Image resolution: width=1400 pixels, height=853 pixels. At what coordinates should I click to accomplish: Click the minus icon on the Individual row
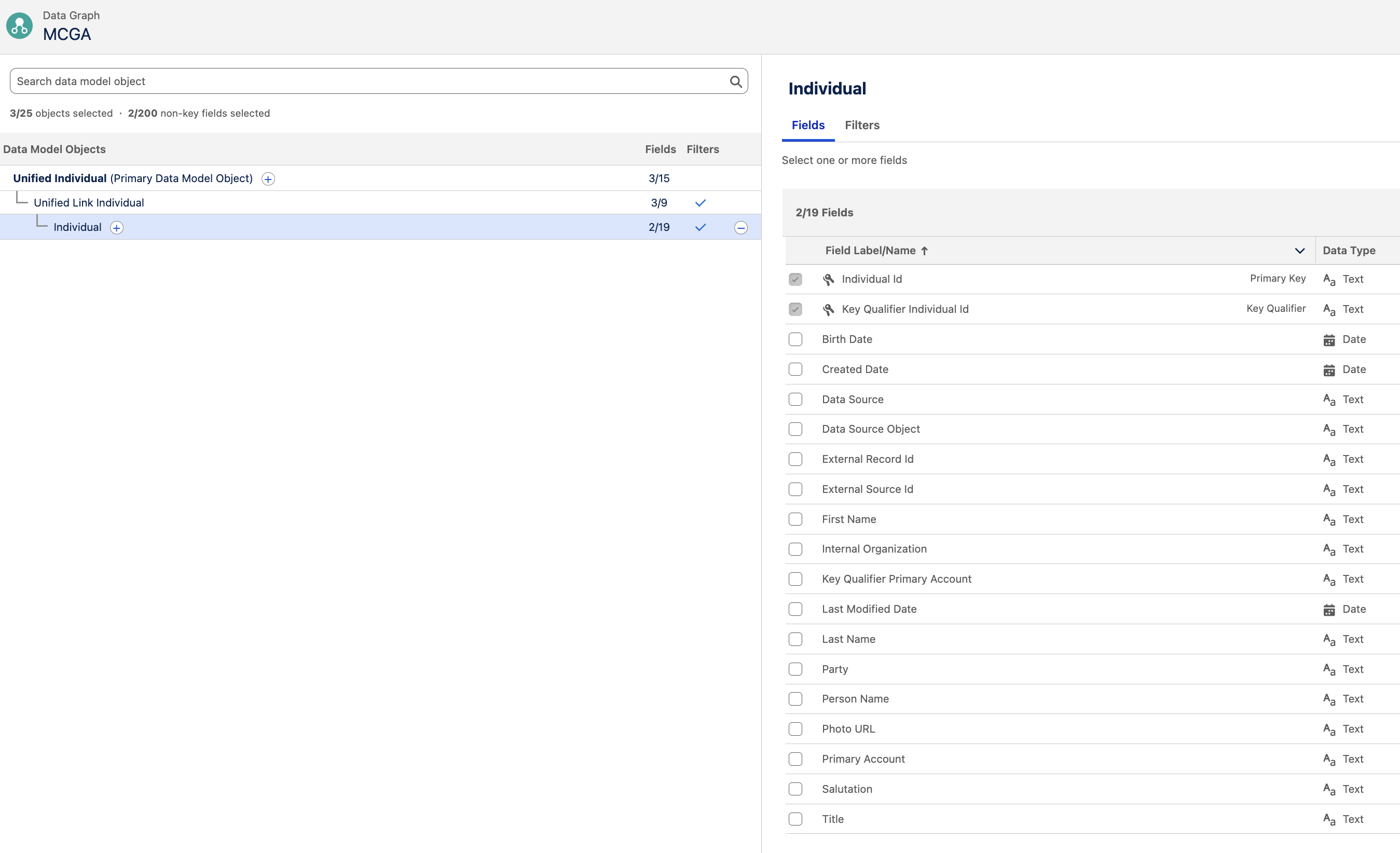pos(740,227)
